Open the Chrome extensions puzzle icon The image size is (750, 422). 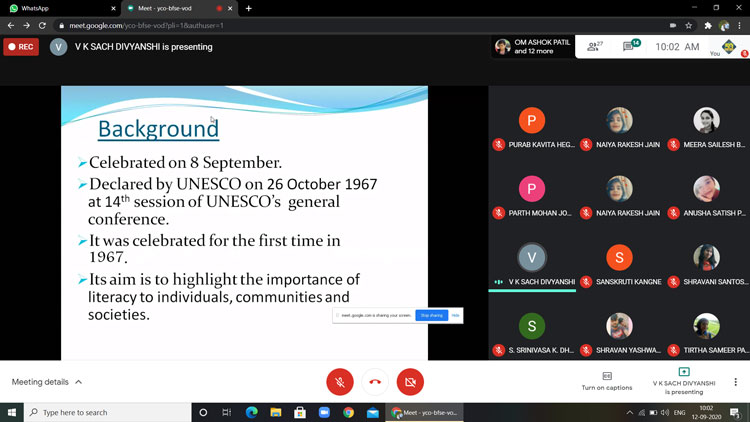coord(708,25)
